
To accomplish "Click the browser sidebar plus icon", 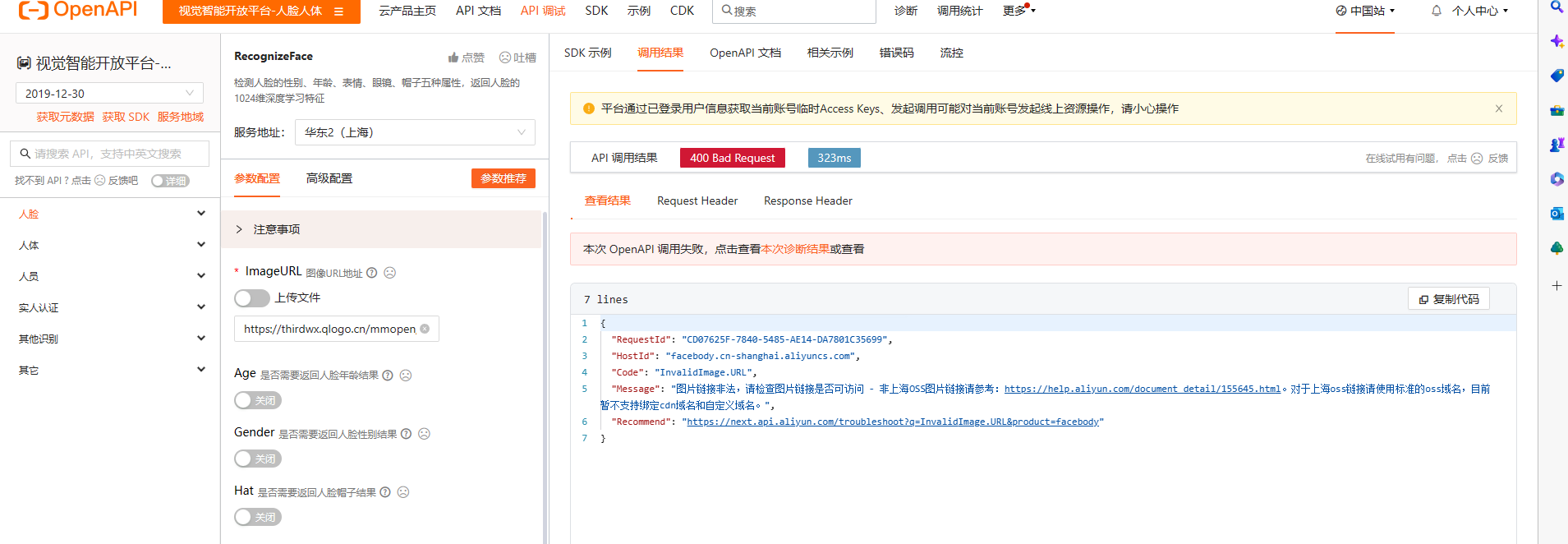I will coord(1557,286).
